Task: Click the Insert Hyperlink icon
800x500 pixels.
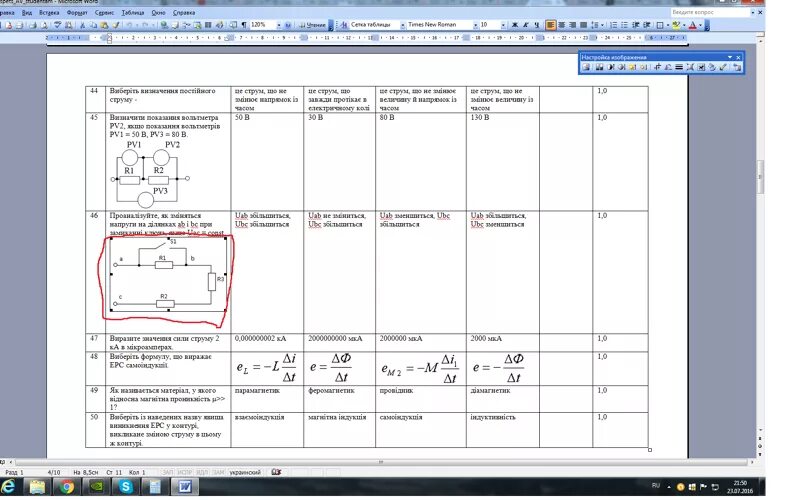Action: (x=163, y=24)
